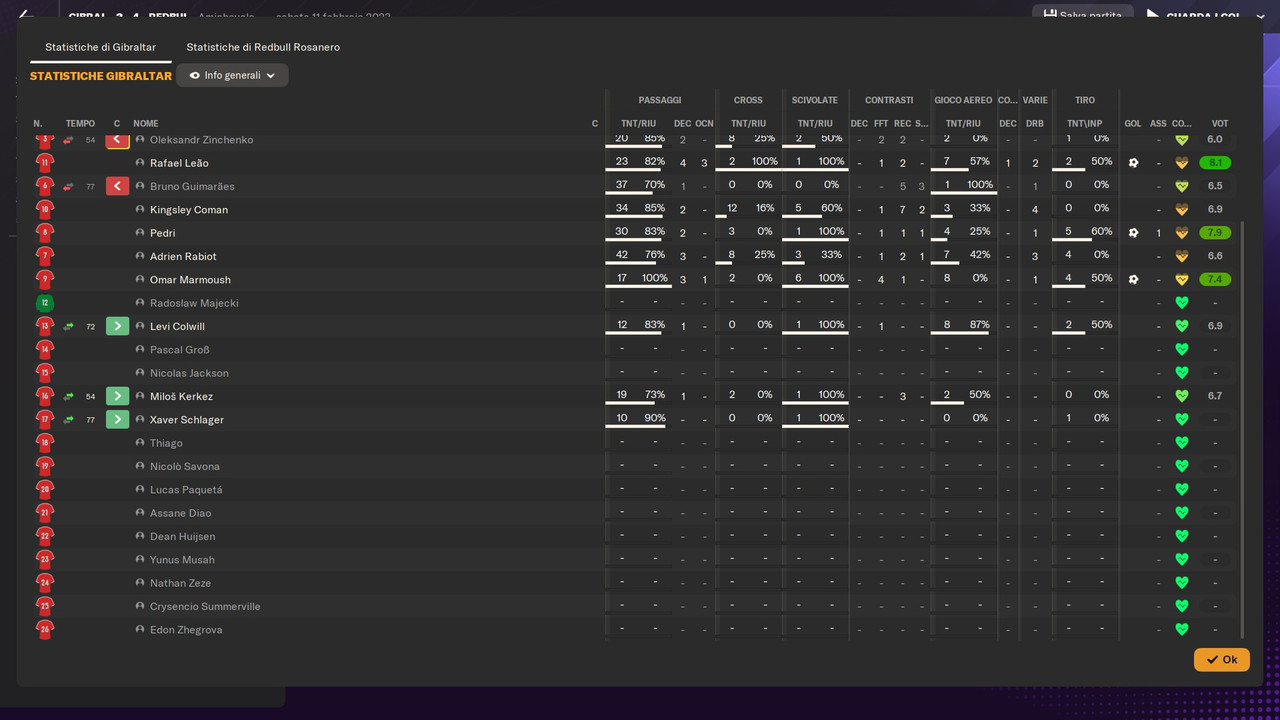Click Rafael Leão's 8.1 rating badge
This screenshot has height=720, width=1280.
pos(1215,163)
